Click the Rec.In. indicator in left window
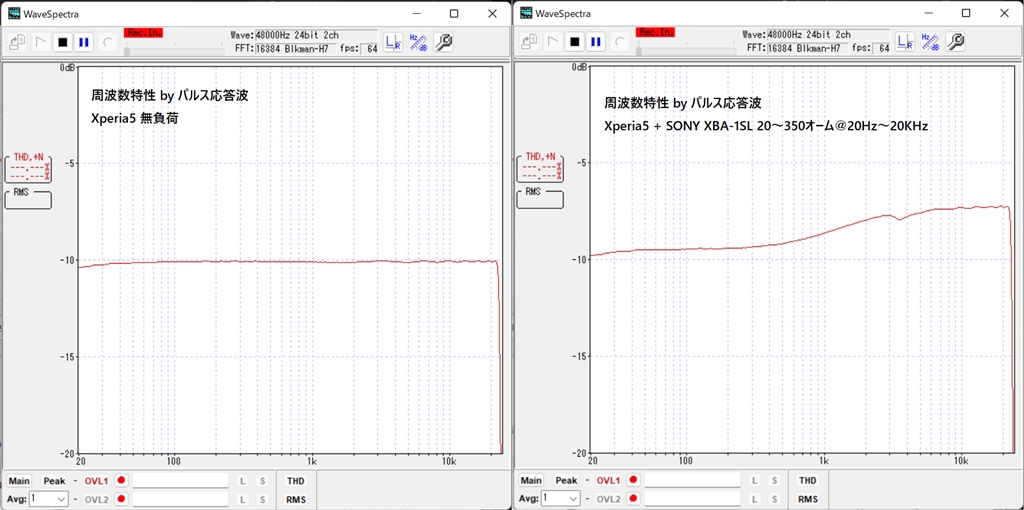The image size is (1024, 510). [x=143, y=33]
